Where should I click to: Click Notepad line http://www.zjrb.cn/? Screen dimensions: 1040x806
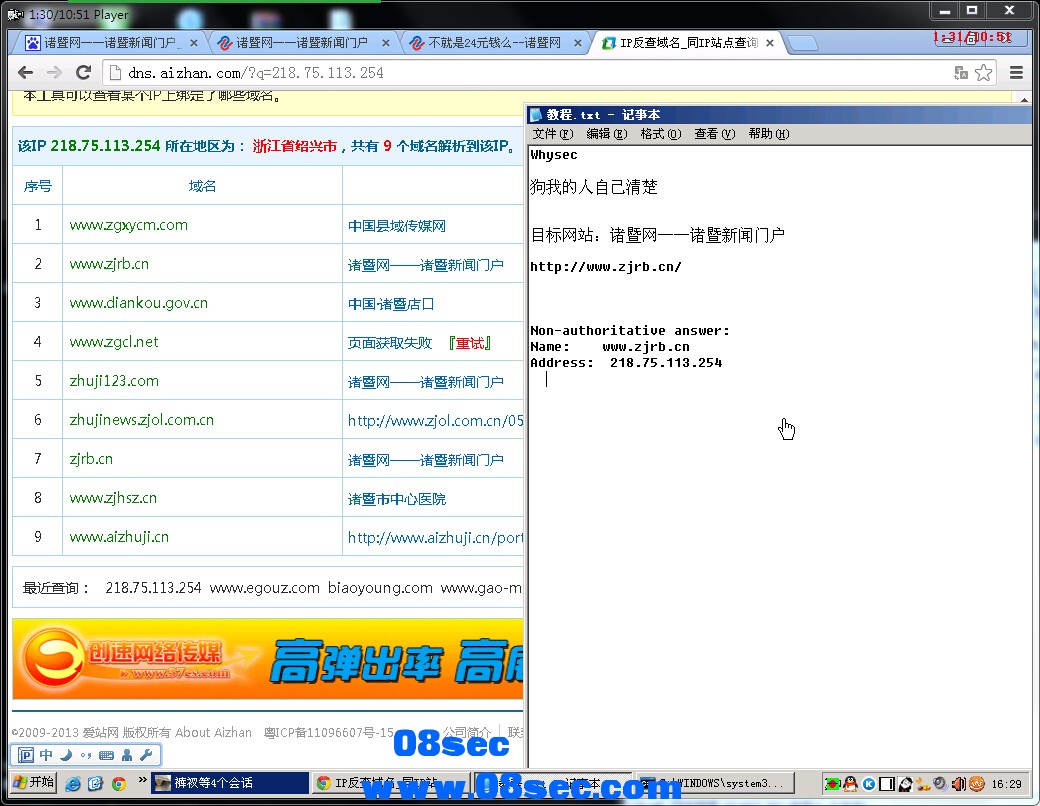(606, 267)
